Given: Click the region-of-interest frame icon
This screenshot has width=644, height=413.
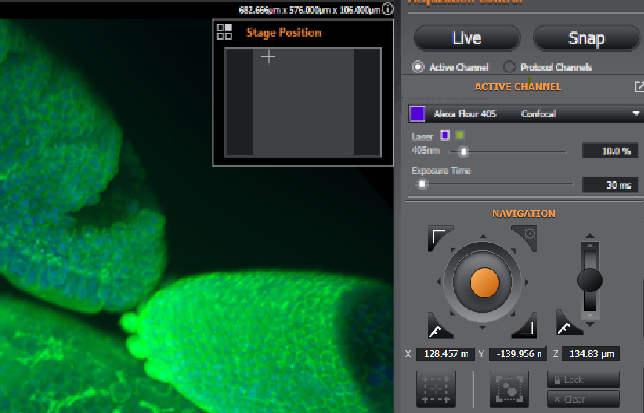Looking at the screenshot, I should coord(509,388).
